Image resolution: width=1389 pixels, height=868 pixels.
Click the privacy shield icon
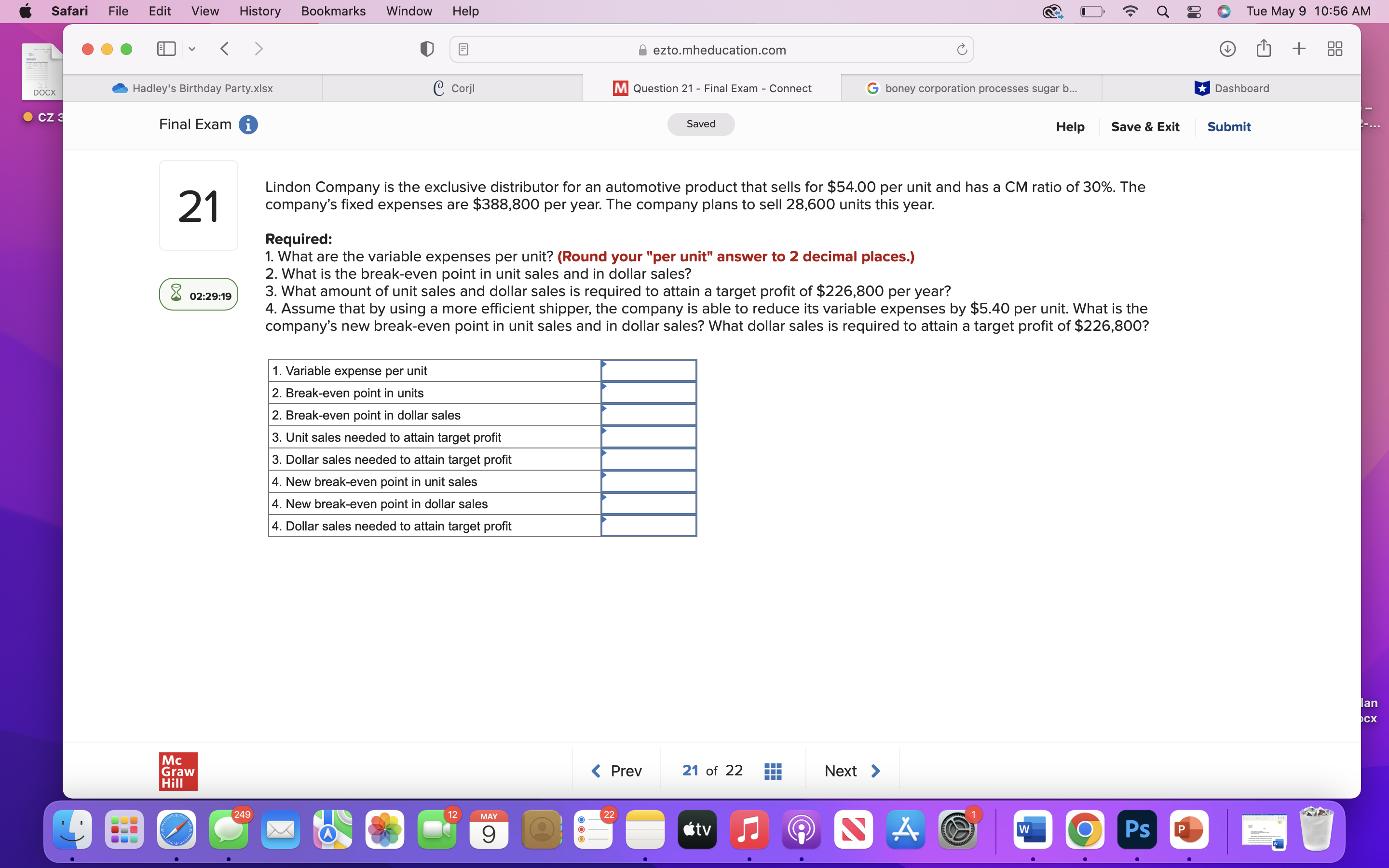point(426,49)
